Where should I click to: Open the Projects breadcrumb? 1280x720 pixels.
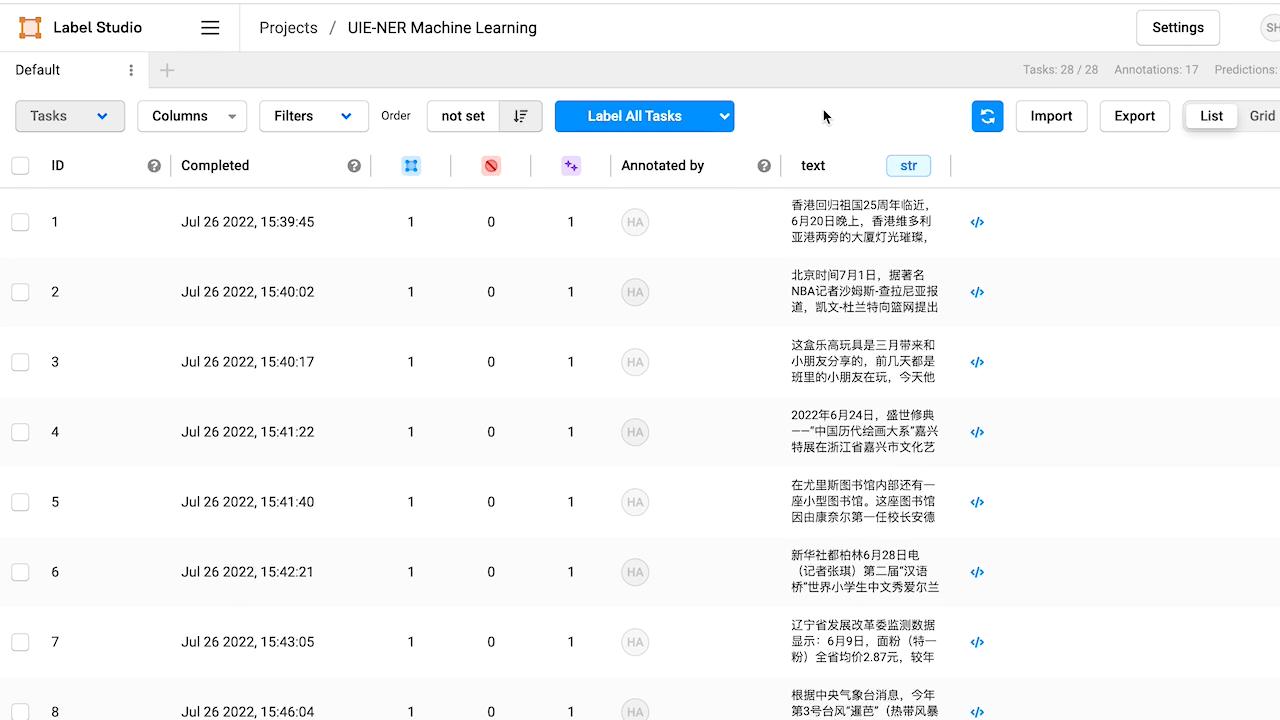(x=288, y=27)
